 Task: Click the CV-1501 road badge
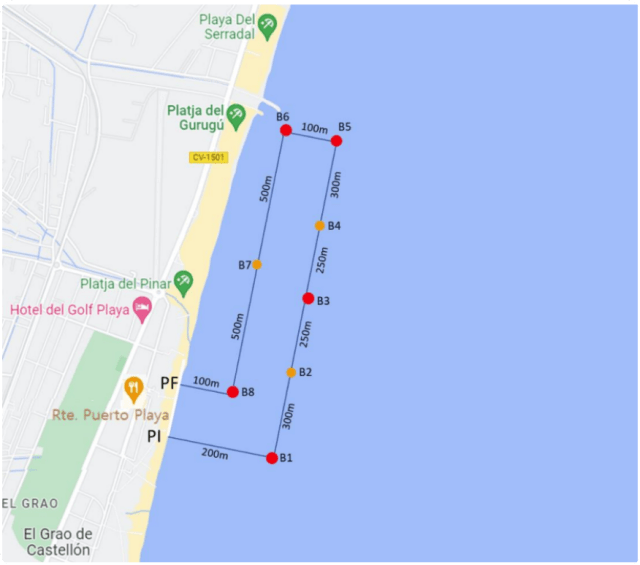click(x=208, y=158)
